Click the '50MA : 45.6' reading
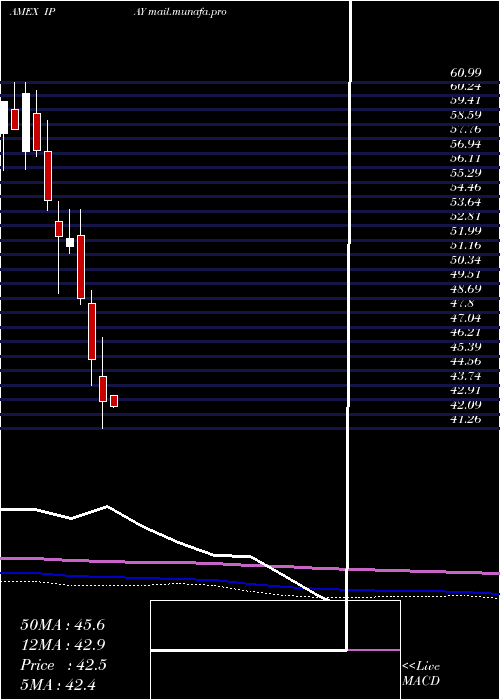 62,625
